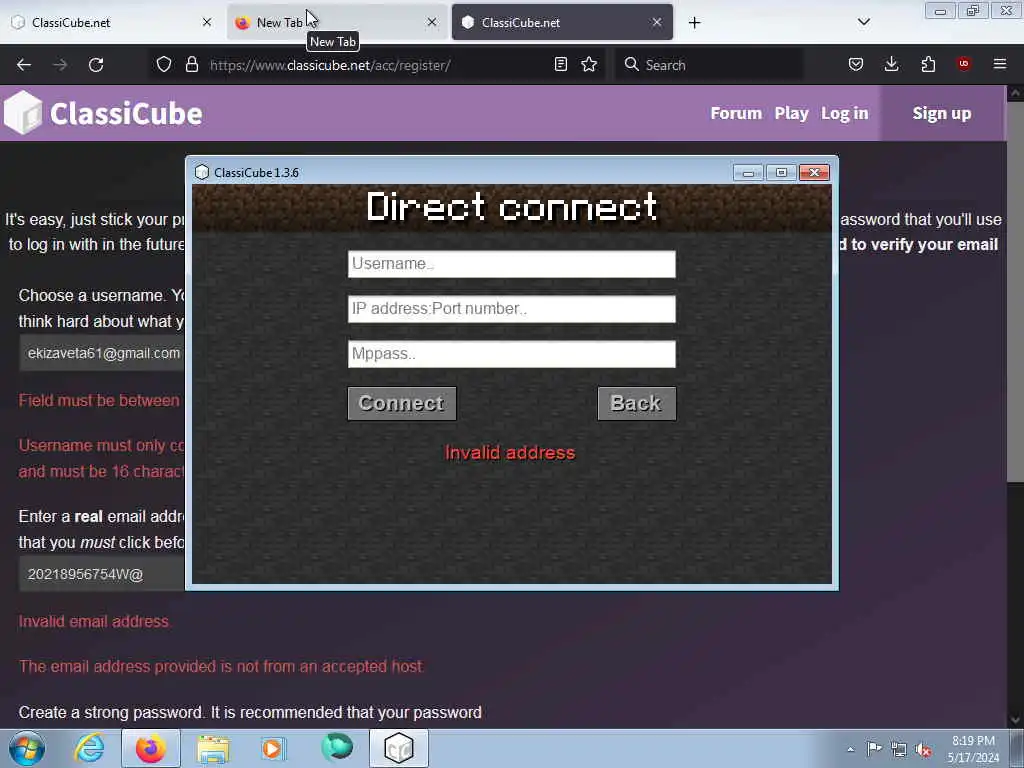The height and width of the screenshot is (768, 1024).
Task: List all tabs dropdown arrow
Action: point(863,22)
